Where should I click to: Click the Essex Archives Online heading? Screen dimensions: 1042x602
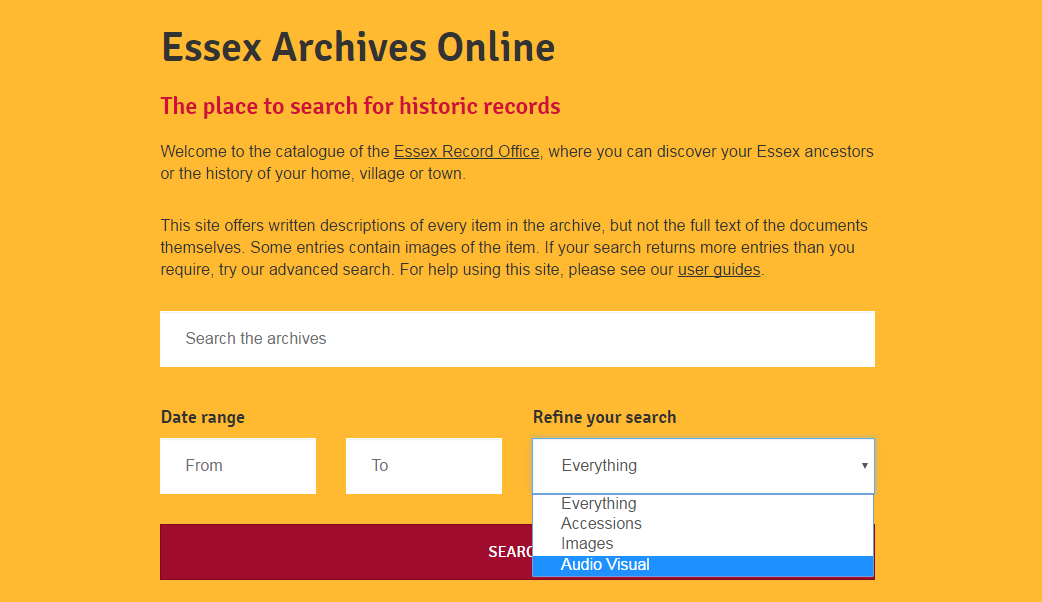tap(358, 47)
